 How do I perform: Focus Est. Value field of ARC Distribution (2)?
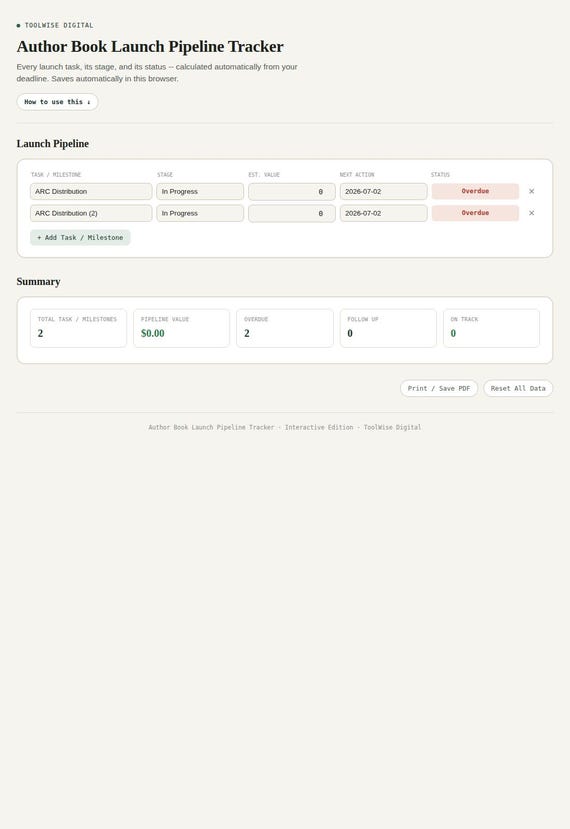[292, 213]
